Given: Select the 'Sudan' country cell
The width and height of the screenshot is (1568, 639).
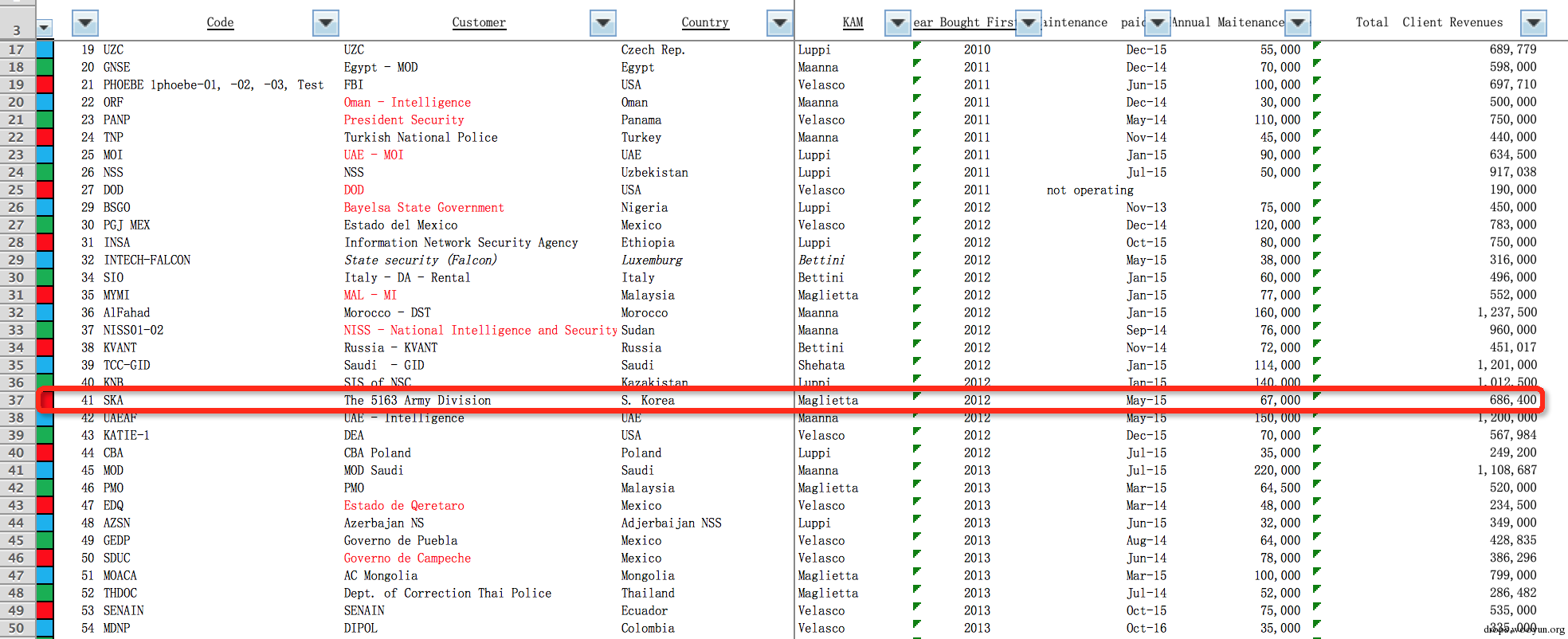Looking at the screenshot, I should [638, 330].
